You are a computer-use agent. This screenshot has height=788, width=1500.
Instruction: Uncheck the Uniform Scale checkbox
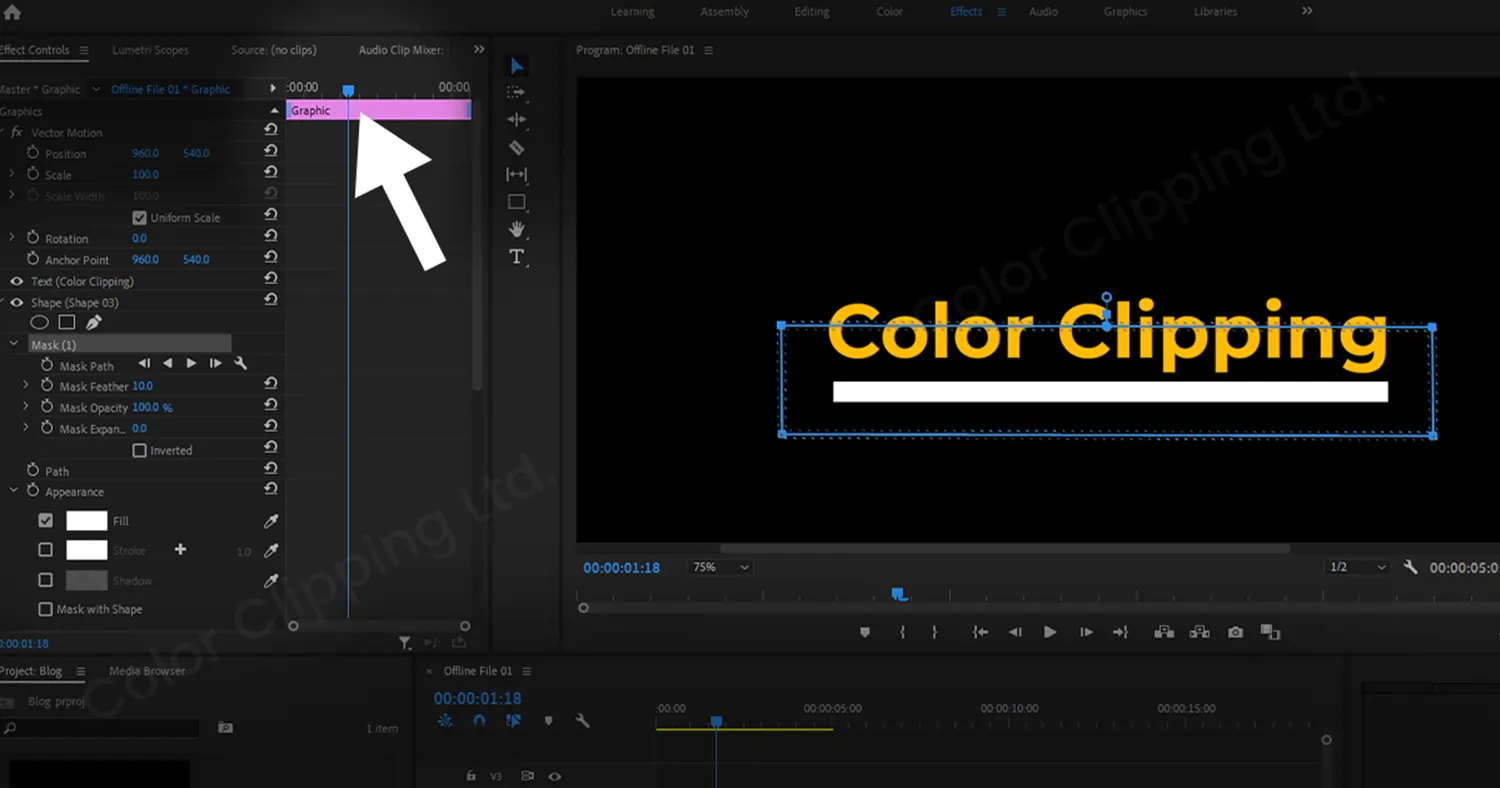click(139, 217)
